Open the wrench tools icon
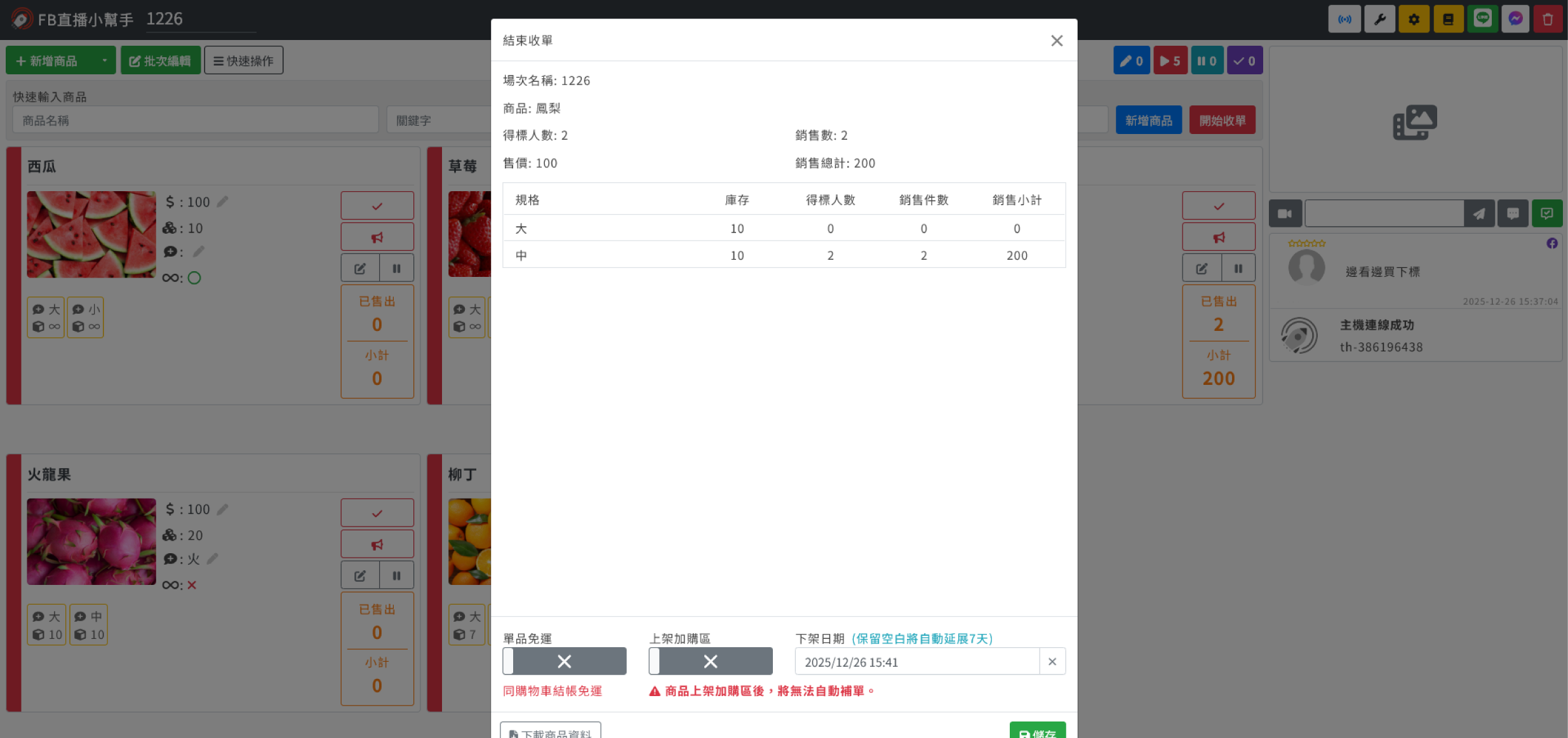The image size is (1568, 738). [x=1379, y=19]
